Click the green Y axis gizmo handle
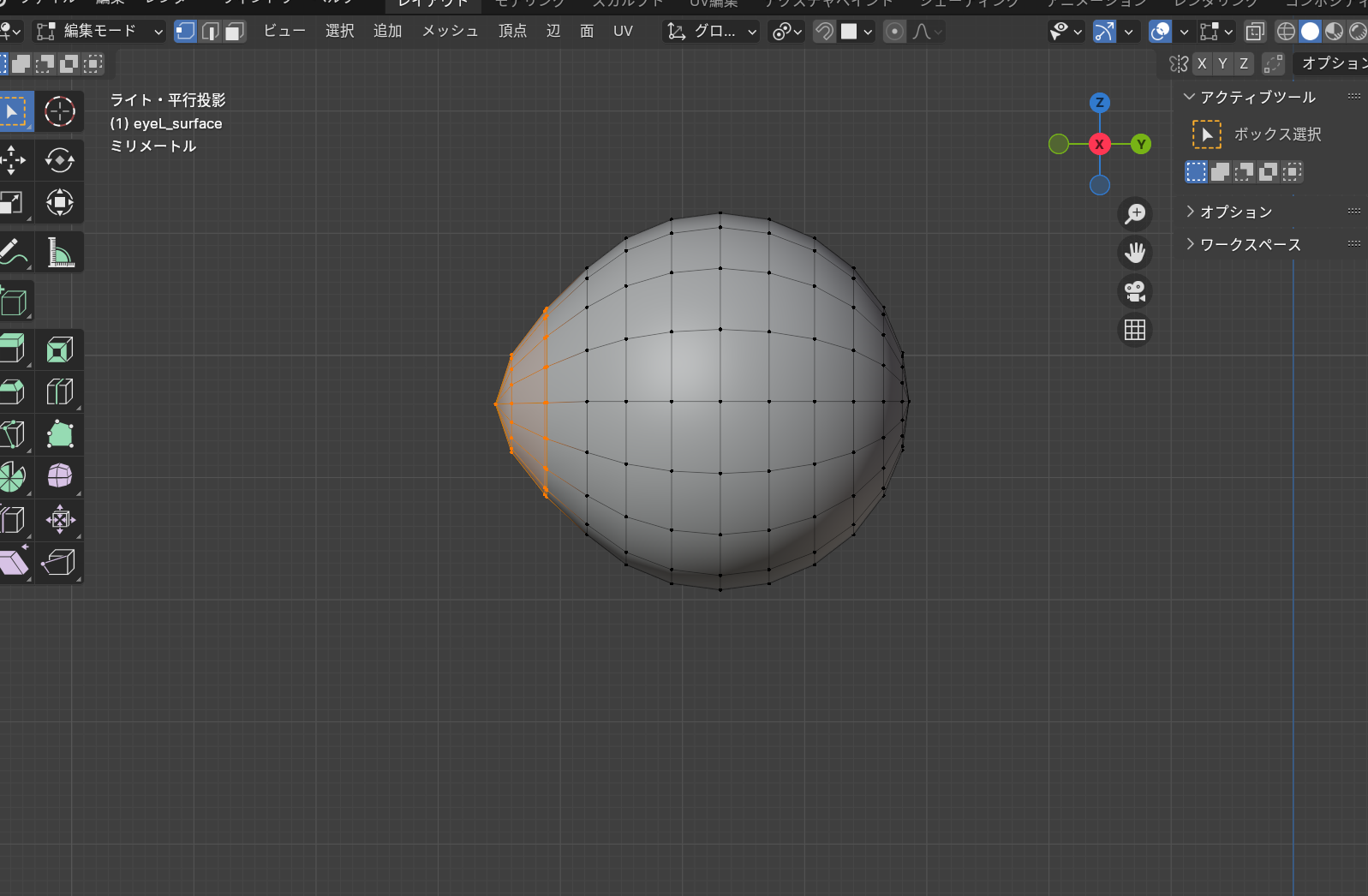The width and height of the screenshot is (1368, 896). point(1140,144)
